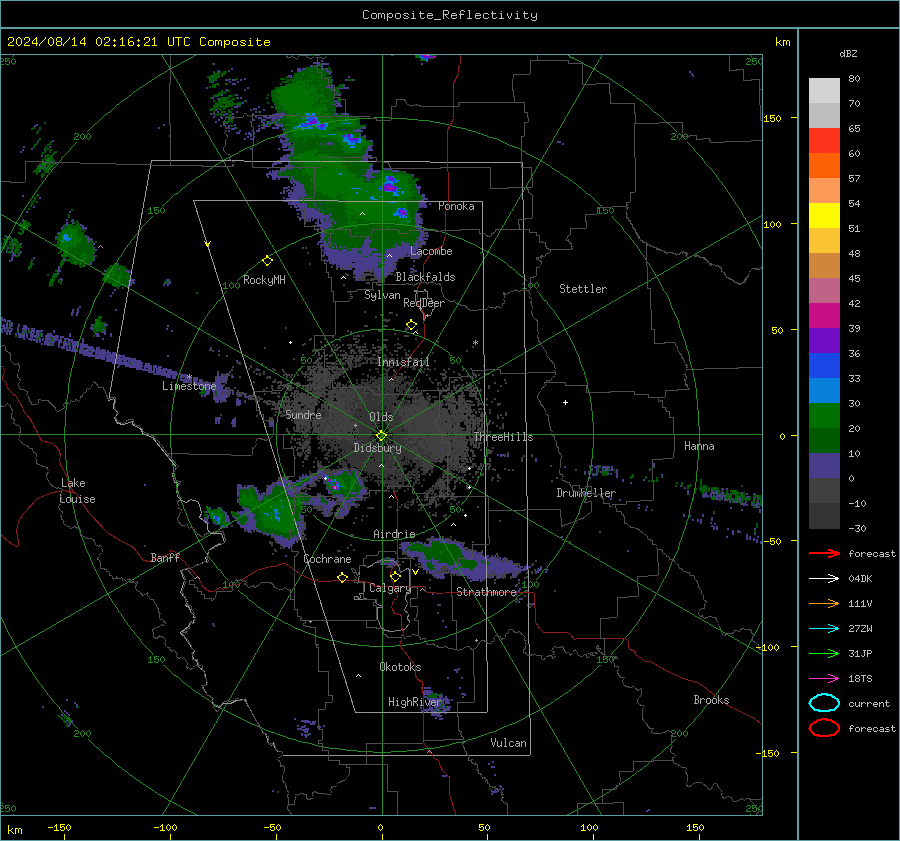Screen dimensions: 900x841
Task: Click the yellow diamond marker near RedDeer
Action: (411, 325)
